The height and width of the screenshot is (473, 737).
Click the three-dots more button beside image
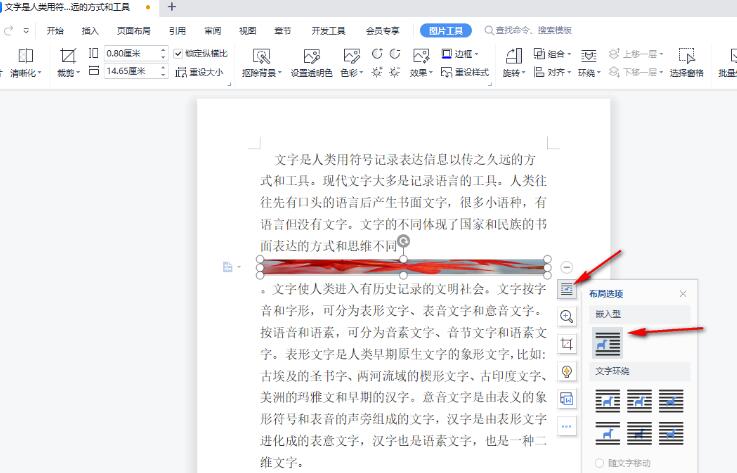pyautogui.click(x=567, y=426)
